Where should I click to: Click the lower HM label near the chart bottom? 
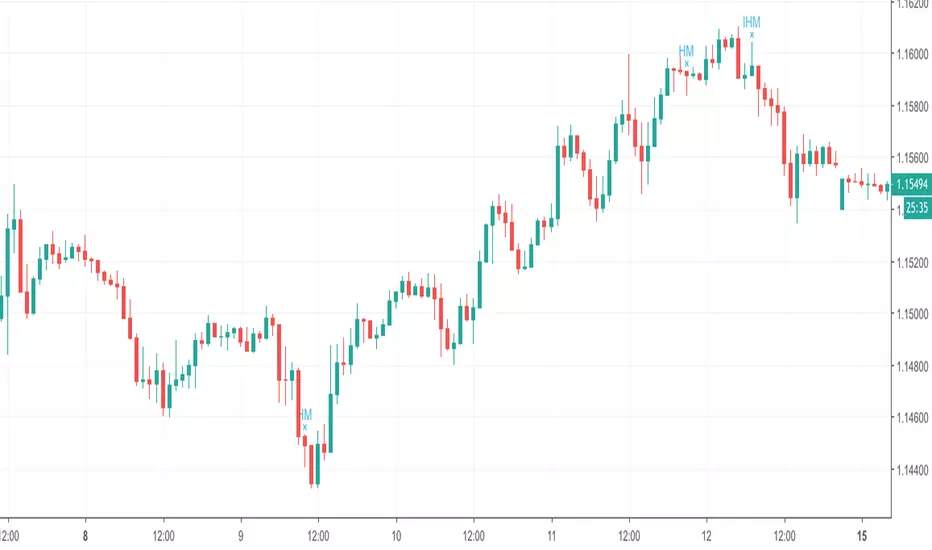pos(305,414)
